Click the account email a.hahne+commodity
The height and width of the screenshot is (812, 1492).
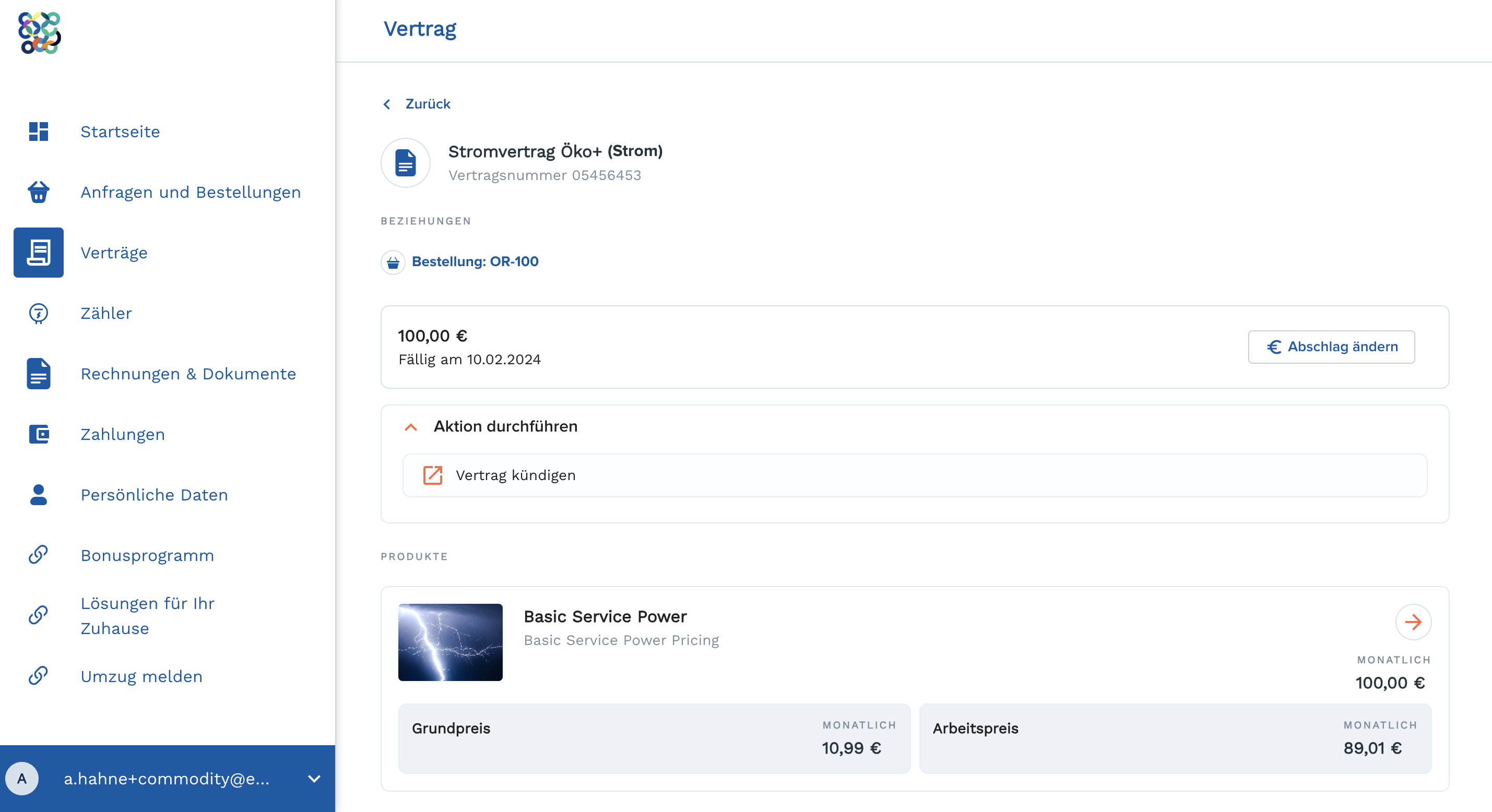pyautogui.click(x=167, y=779)
